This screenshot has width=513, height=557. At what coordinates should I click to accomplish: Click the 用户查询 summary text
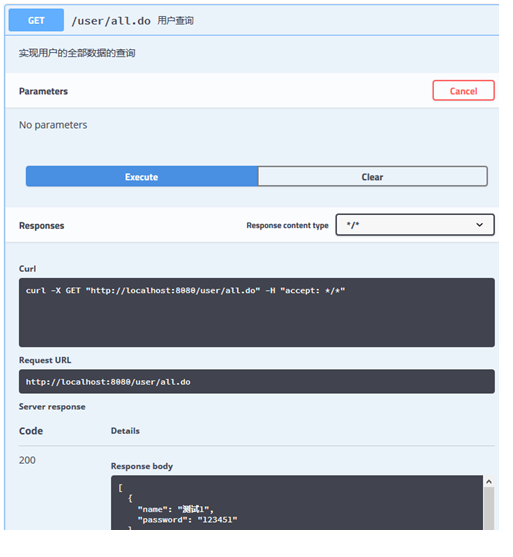176,21
